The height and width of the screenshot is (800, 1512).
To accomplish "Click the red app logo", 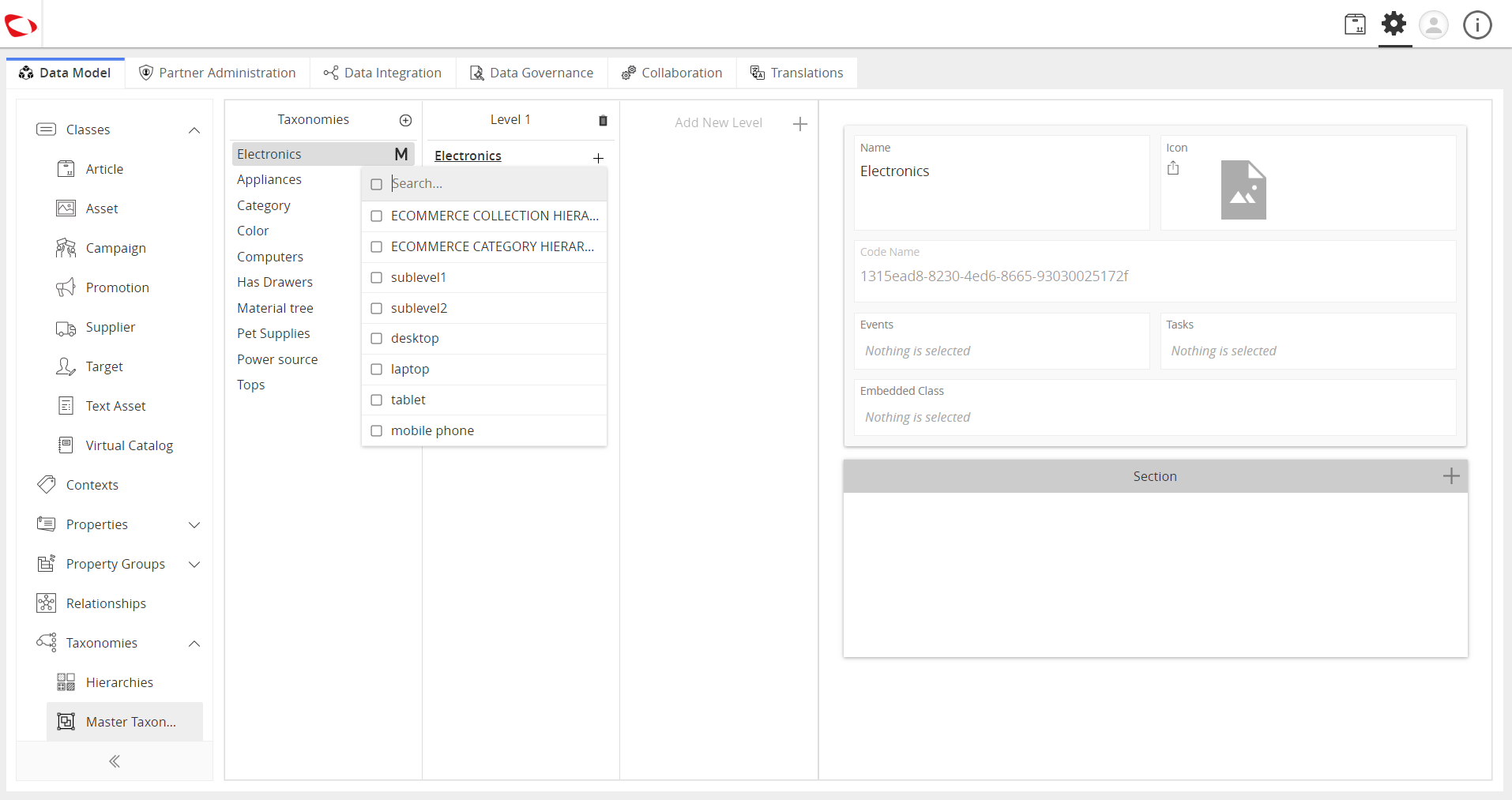I will coord(21,26).
